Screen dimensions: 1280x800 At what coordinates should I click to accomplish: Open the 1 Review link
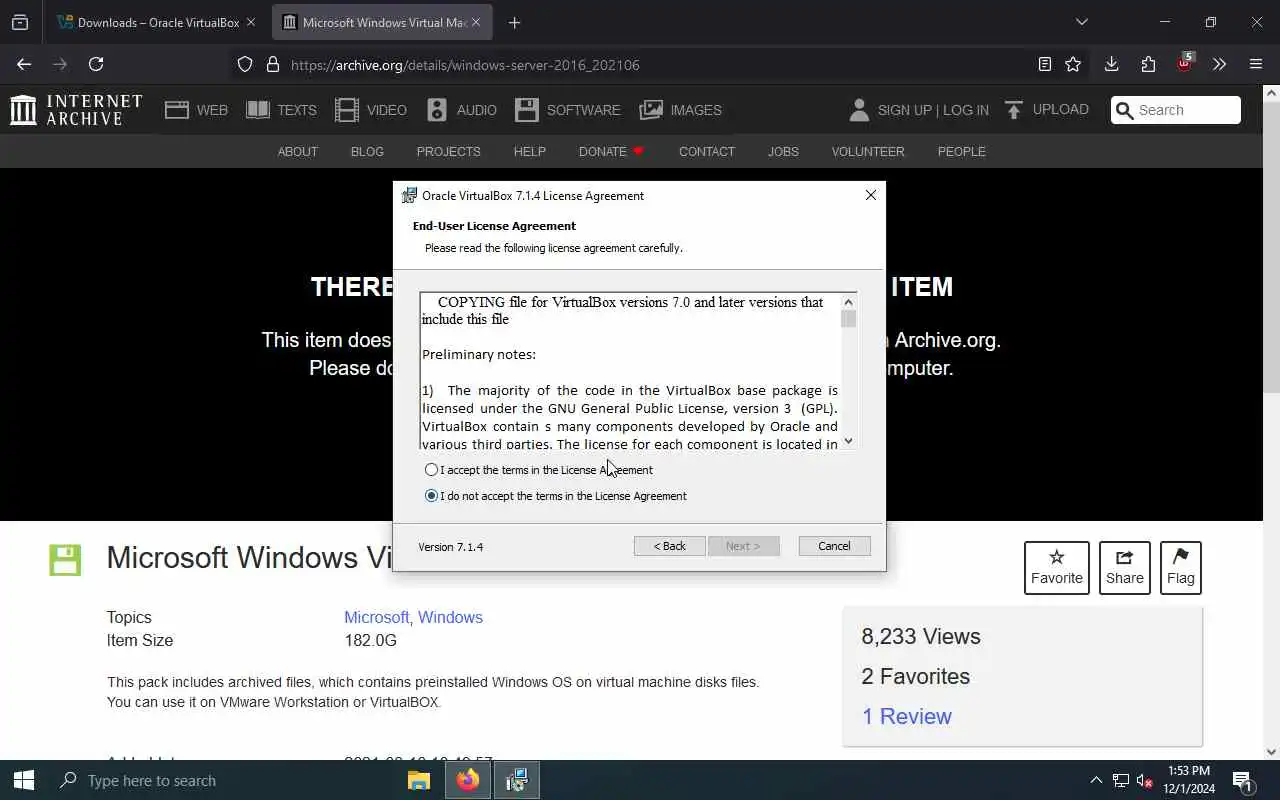pyautogui.click(x=906, y=716)
